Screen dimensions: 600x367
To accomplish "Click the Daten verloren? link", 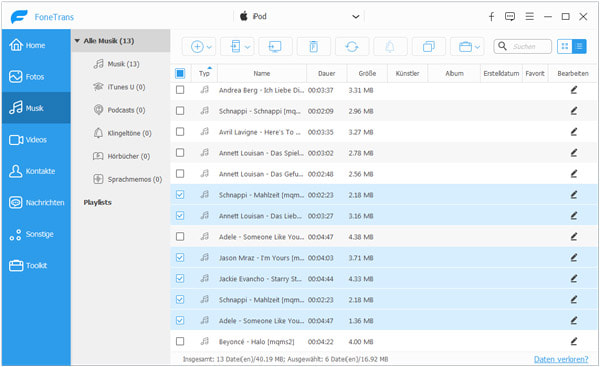I will tap(561, 359).
